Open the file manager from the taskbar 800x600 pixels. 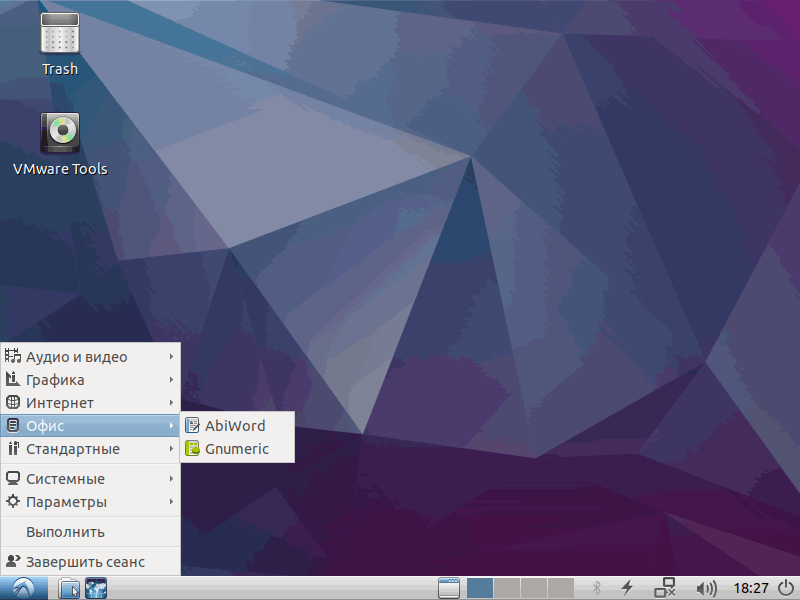(68, 588)
